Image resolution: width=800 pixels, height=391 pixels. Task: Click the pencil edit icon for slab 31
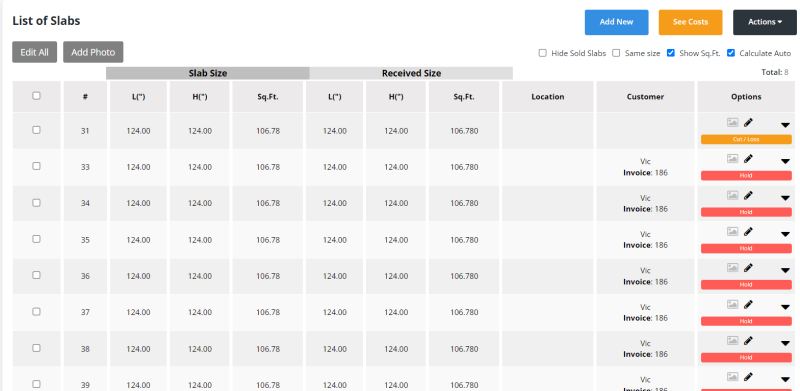tap(748, 123)
